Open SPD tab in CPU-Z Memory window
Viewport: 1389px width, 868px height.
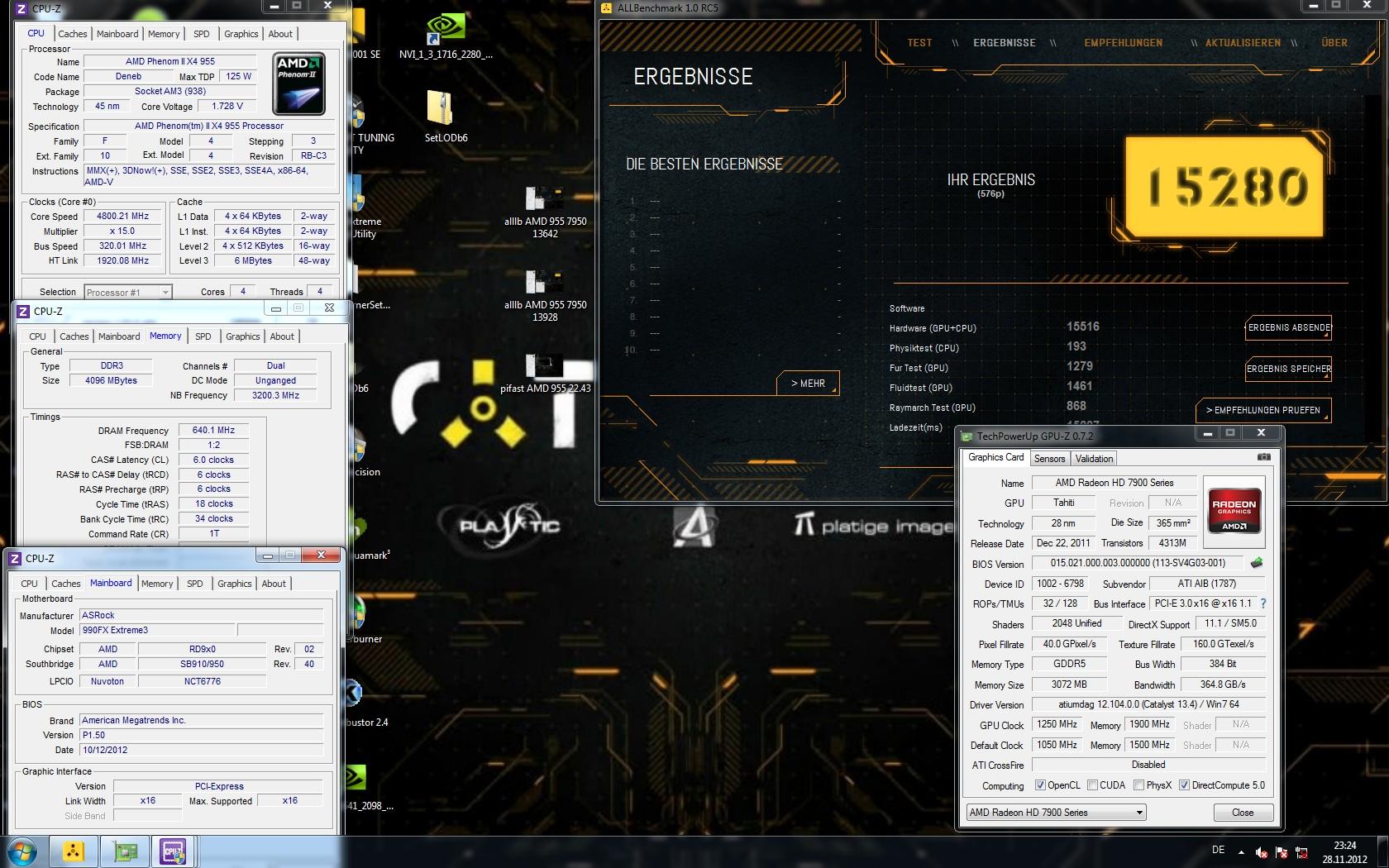pos(203,336)
